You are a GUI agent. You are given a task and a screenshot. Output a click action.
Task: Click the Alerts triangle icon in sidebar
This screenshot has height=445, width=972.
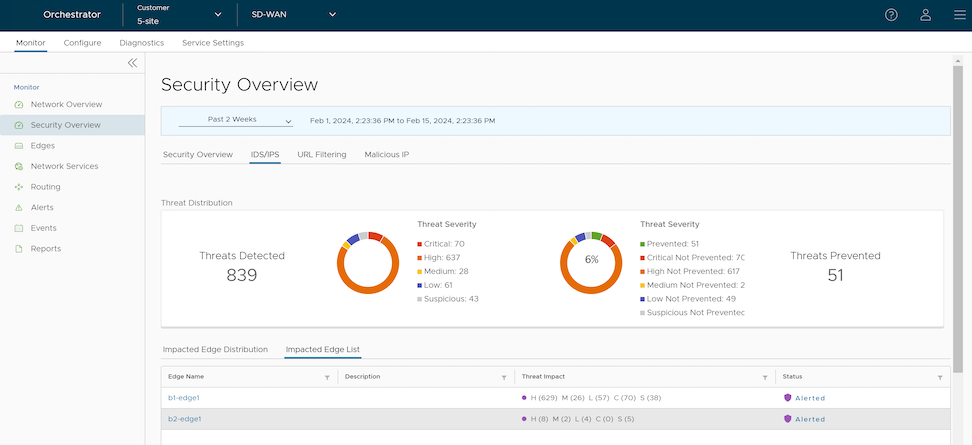pos(18,208)
